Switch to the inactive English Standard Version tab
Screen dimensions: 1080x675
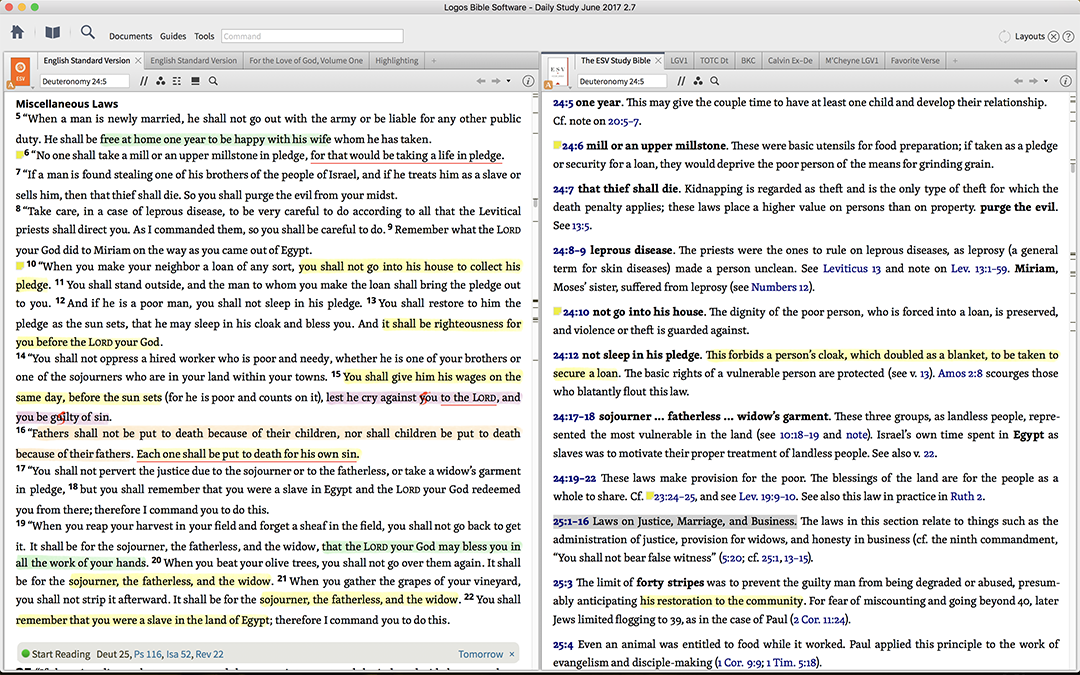[x=194, y=61]
